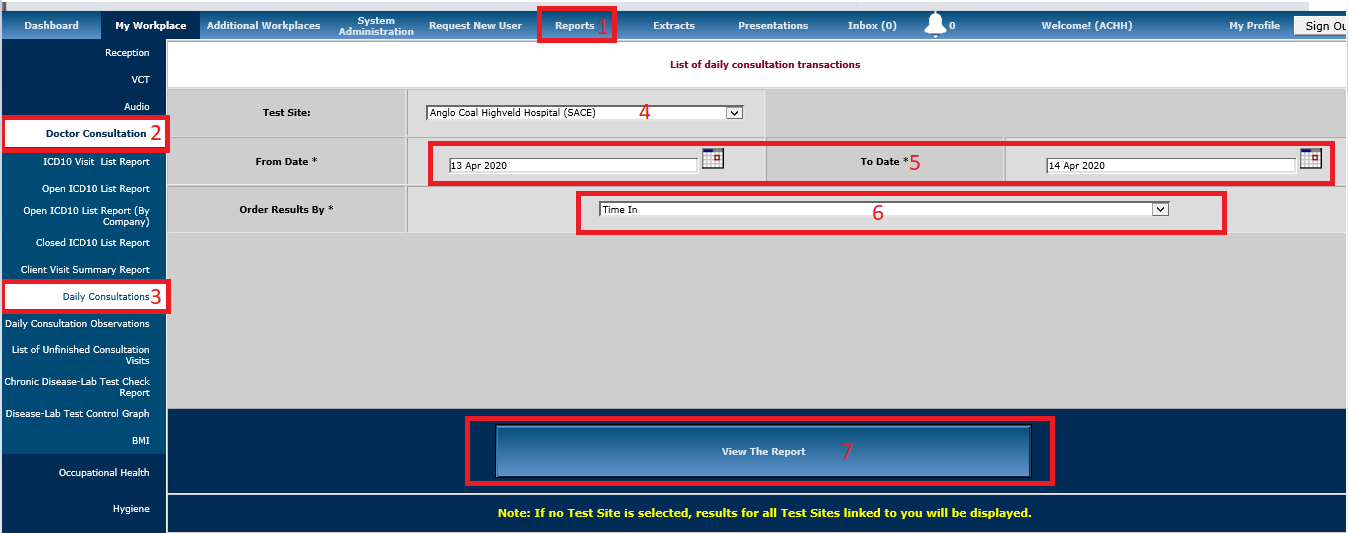Click the Sign Out button

point(1320,26)
